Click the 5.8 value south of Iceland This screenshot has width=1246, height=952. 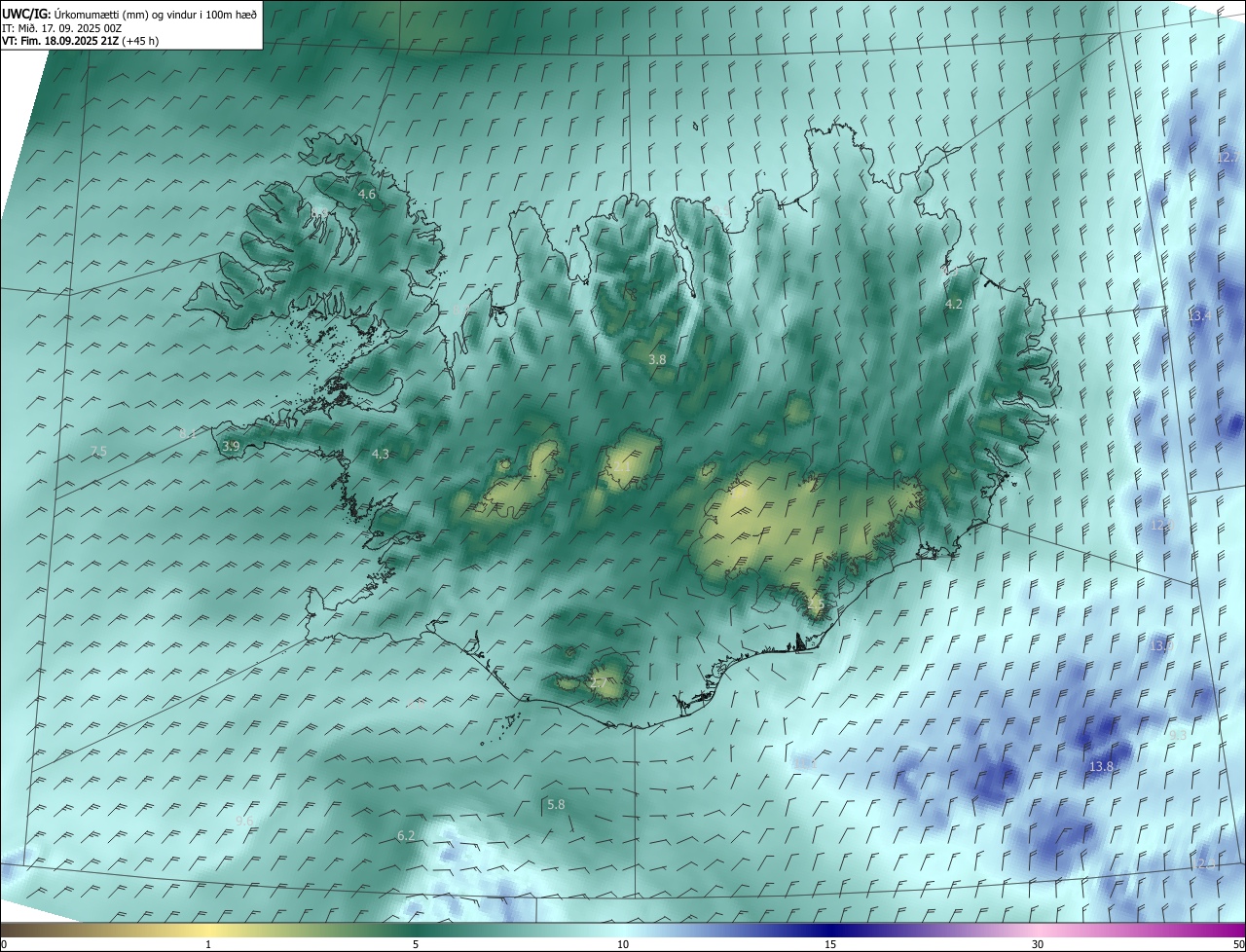click(556, 804)
